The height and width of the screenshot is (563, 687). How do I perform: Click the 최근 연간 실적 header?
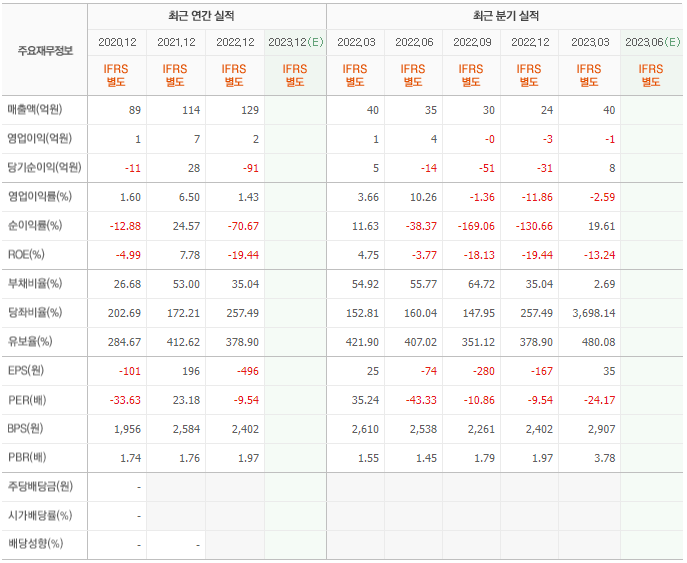click(201, 16)
